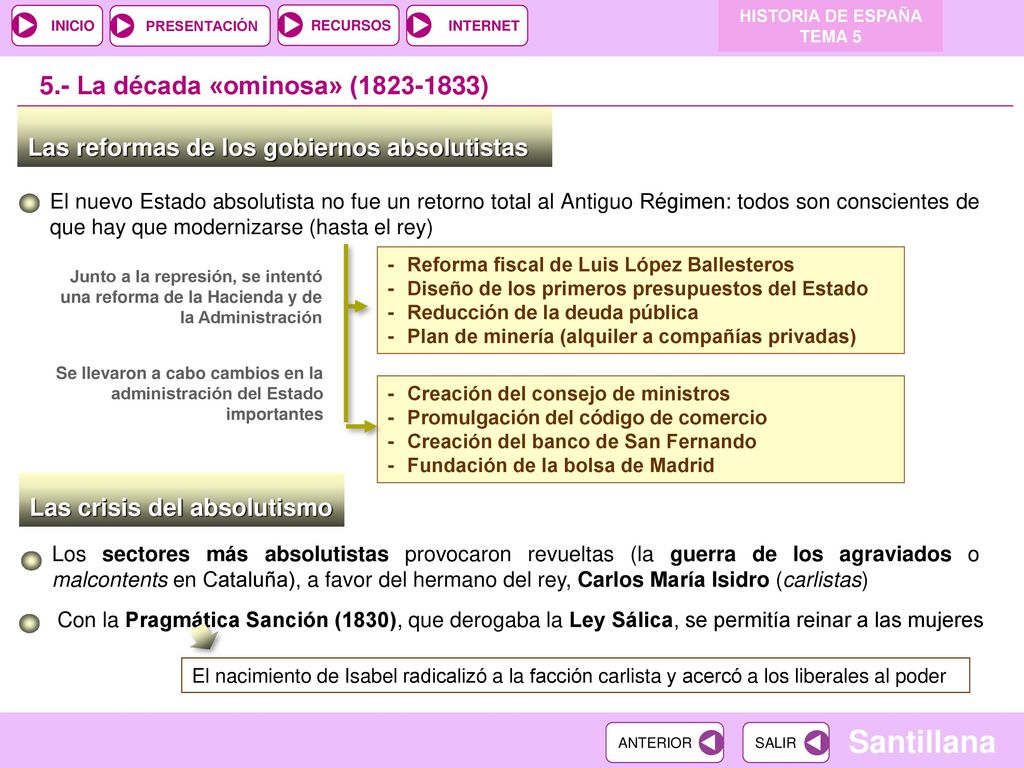The height and width of the screenshot is (768, 1024).
Task: Exit with the SALIR button
Action: click(x=786, y=743)
